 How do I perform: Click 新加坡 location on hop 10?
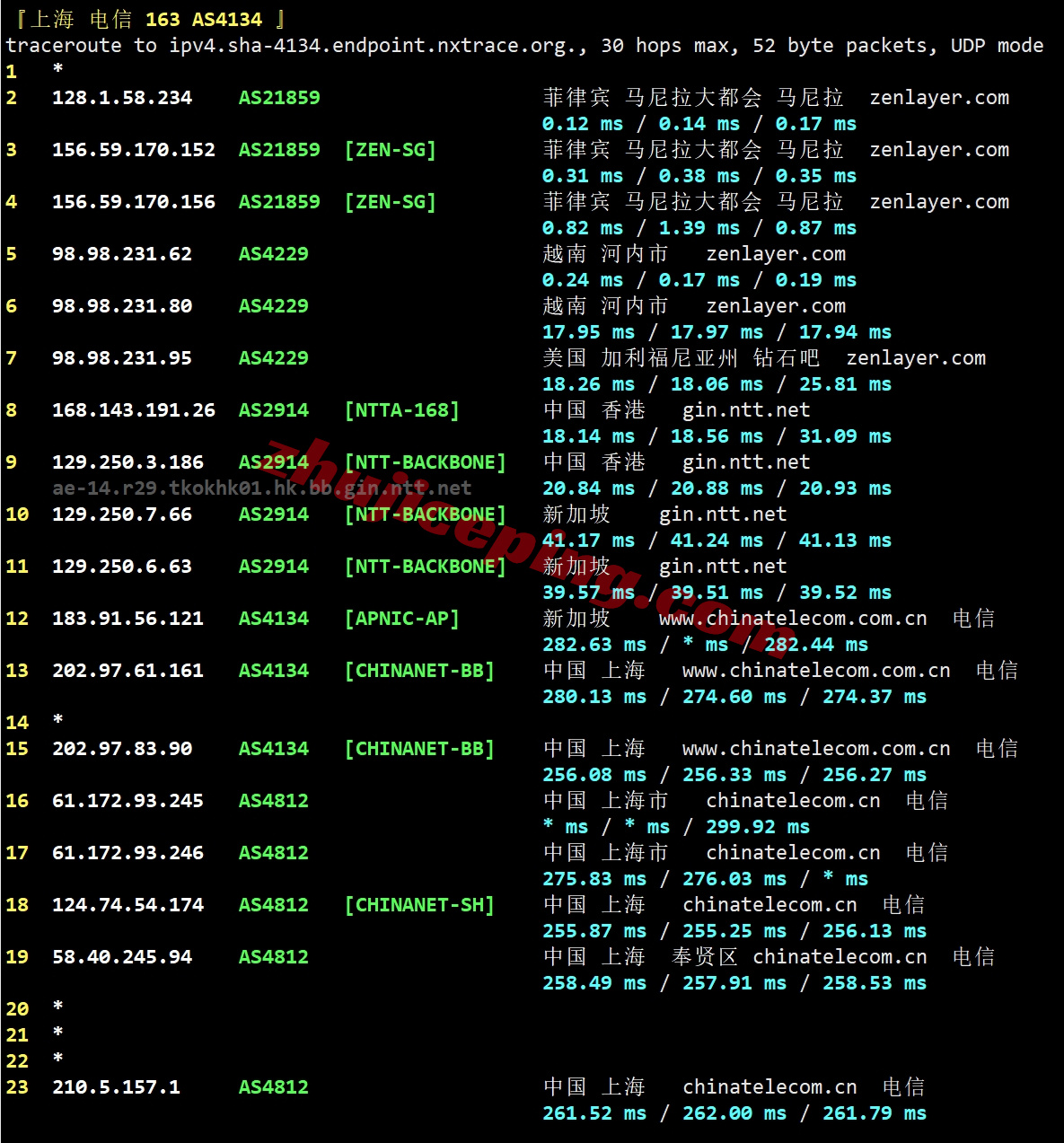tap(576, 514)
